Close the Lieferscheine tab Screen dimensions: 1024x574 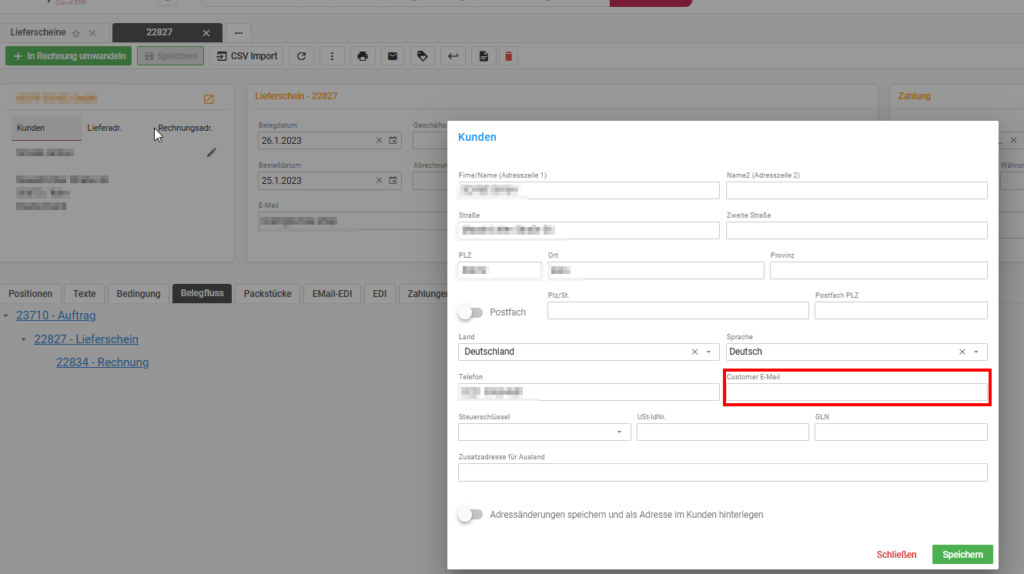(x=92, y=33)
